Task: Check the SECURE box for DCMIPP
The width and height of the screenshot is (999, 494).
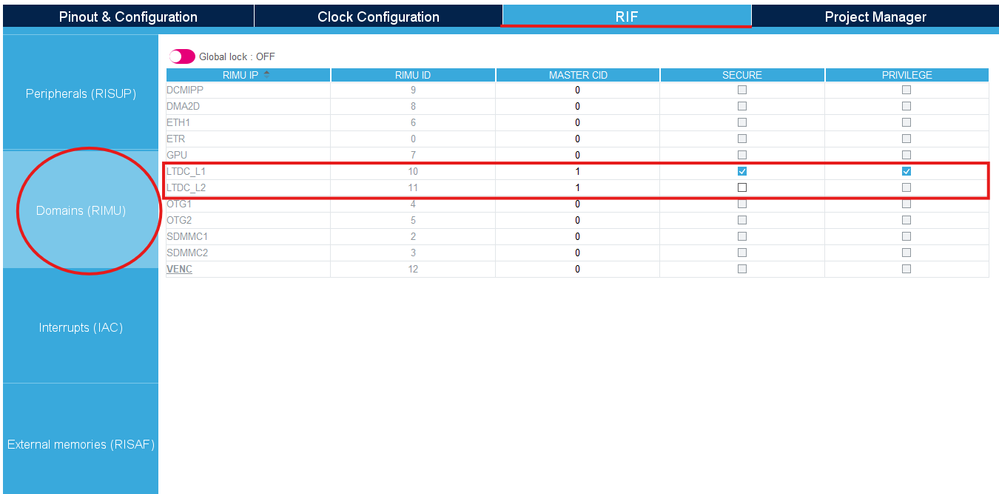Action: point(742,90)
